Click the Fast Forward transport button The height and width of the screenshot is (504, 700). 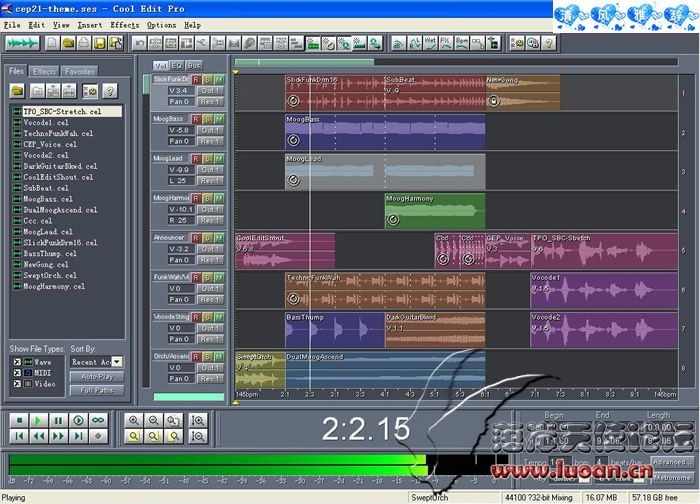tap(58, 436)
